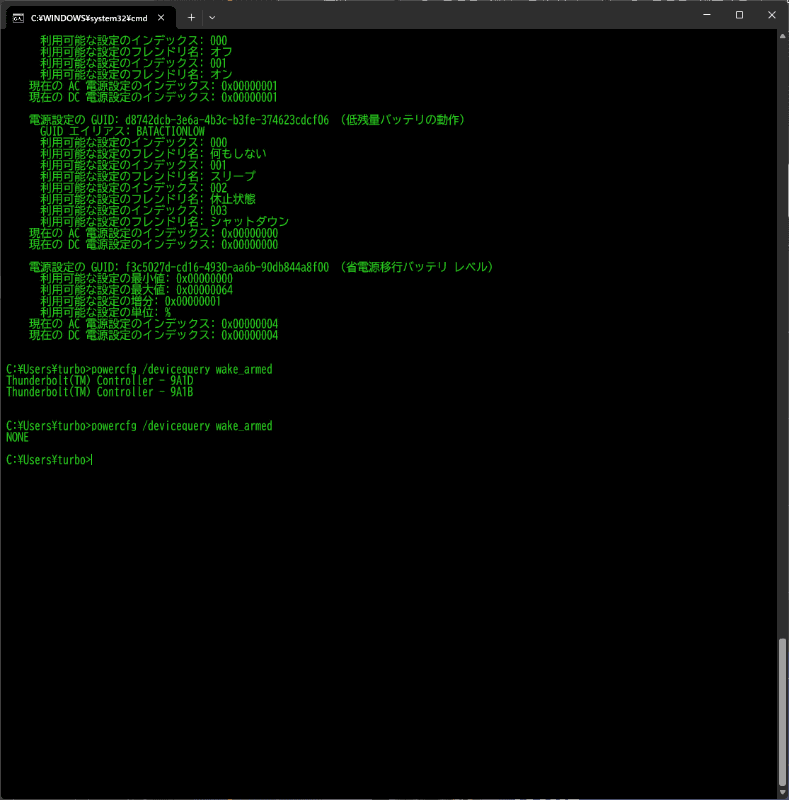Click the オン friendly name line
The width and height of the screenshot is (789, 800).
136,74
